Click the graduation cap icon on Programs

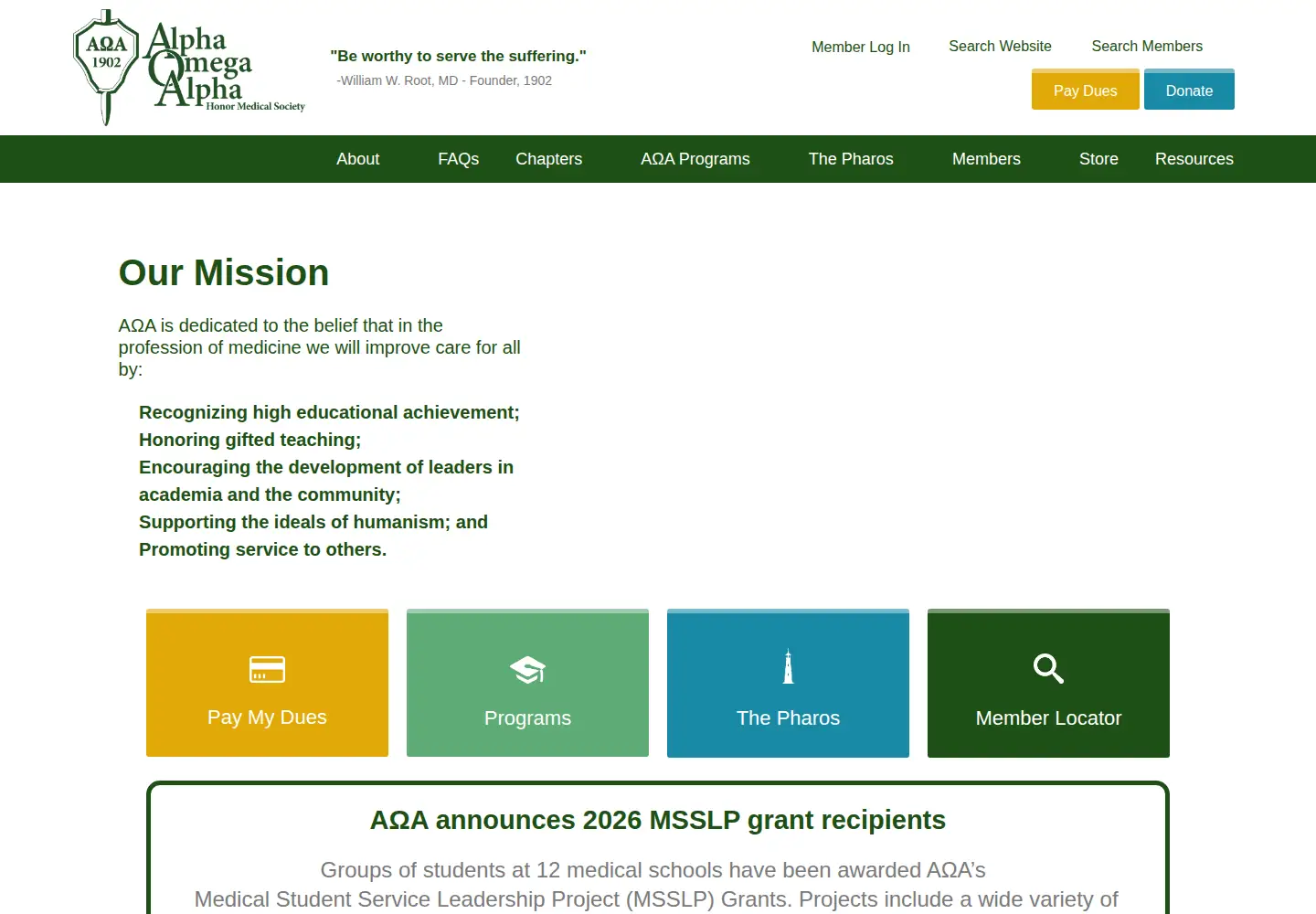[x=527, y=670]
